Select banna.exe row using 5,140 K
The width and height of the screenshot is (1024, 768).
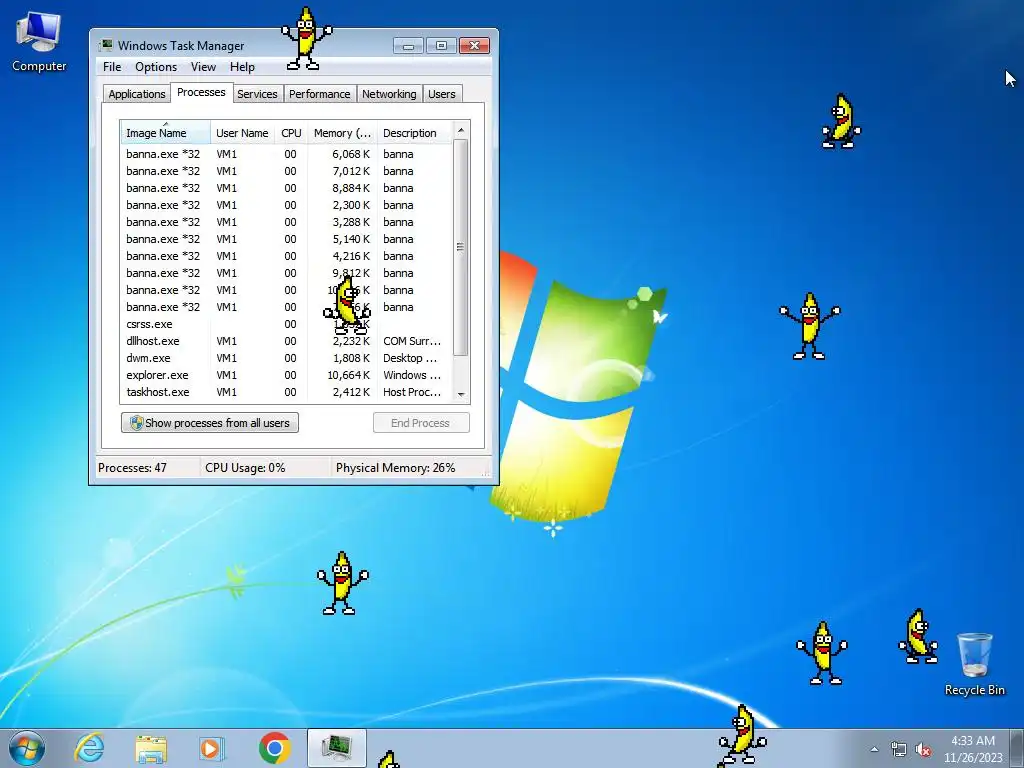click(286, 239)
